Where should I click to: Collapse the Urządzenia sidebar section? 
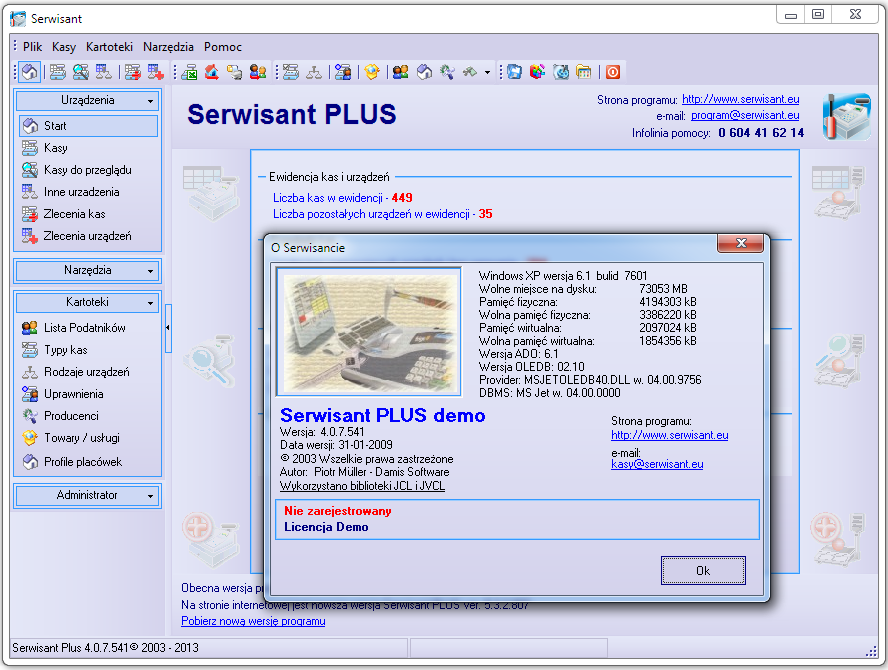click(87, 100)
